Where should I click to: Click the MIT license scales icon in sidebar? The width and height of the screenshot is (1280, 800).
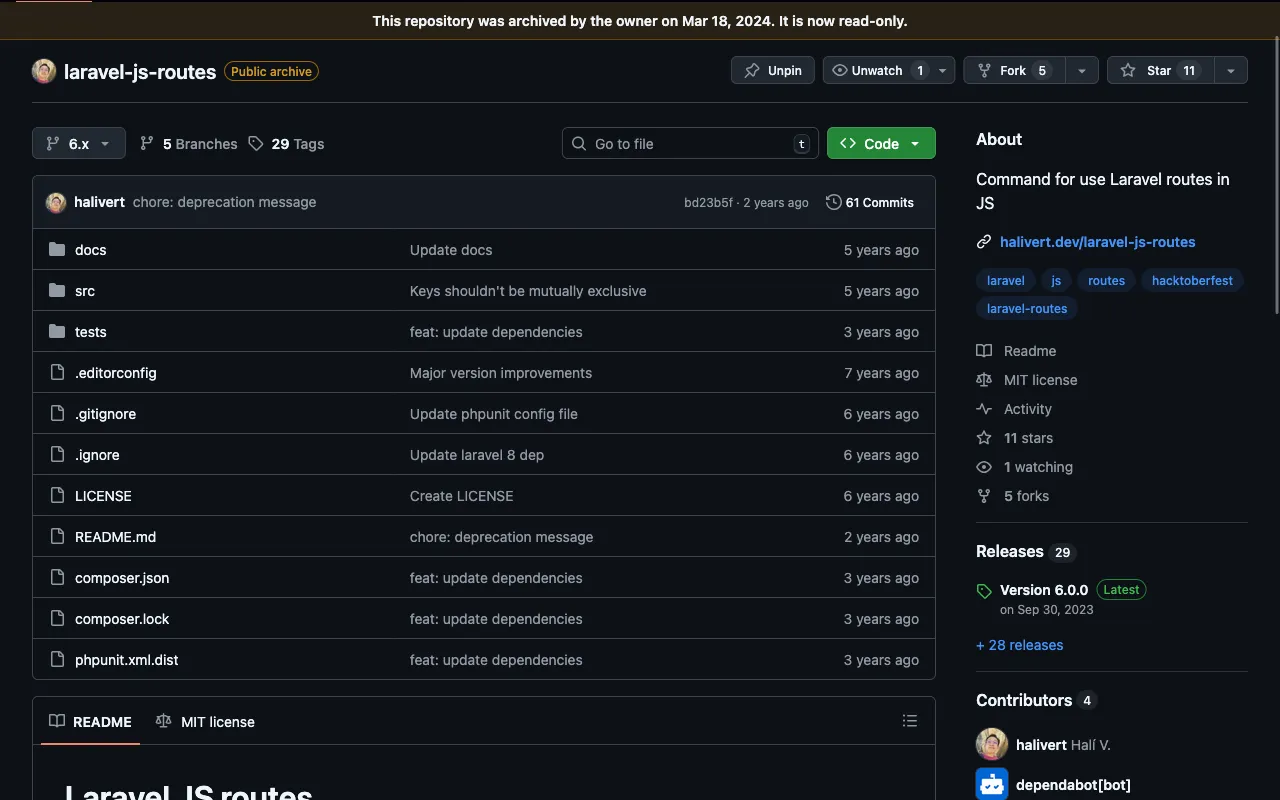(984, 379)
